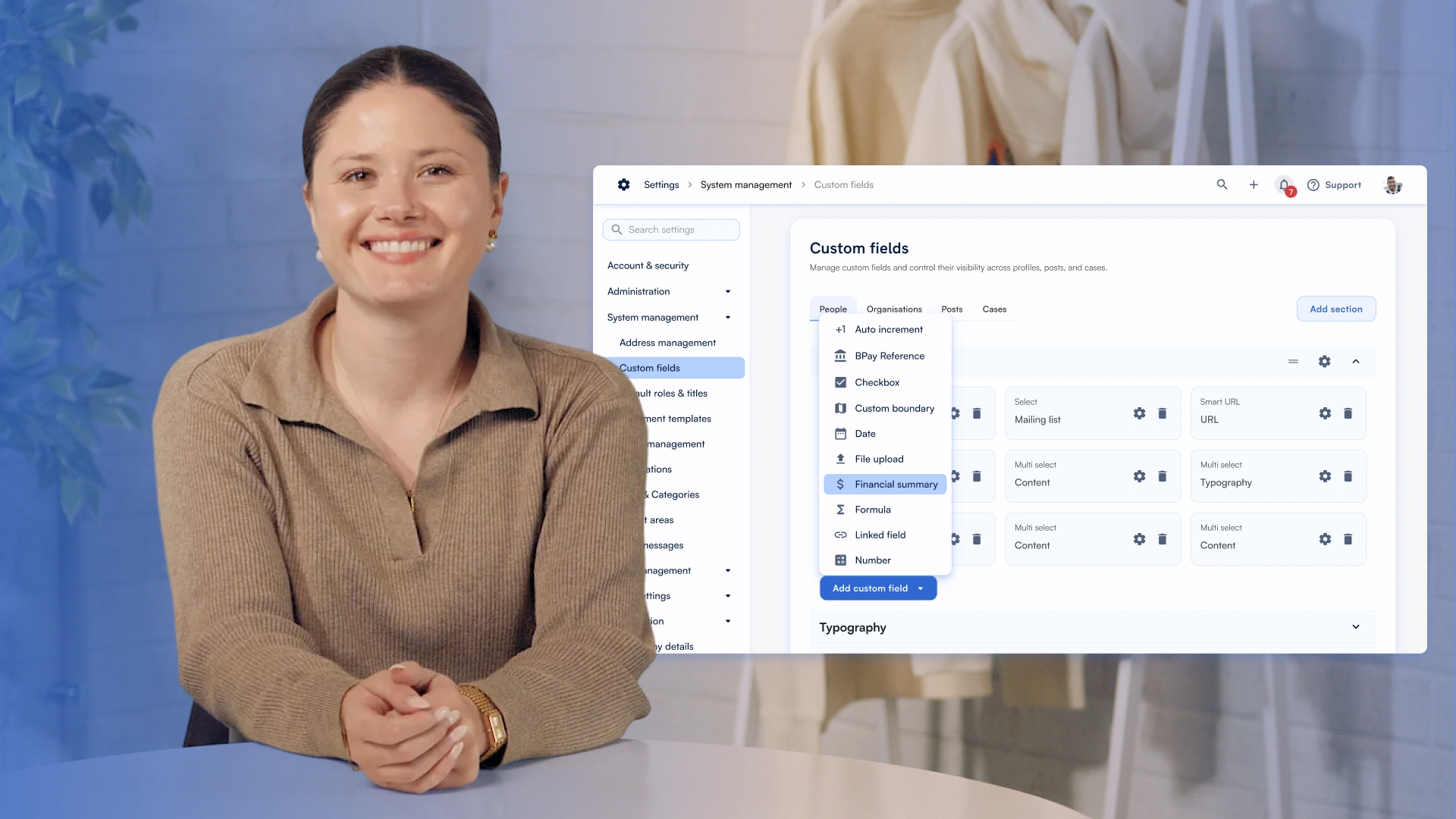
Task: Expand the Typography section
Action: pos(1356,627)
